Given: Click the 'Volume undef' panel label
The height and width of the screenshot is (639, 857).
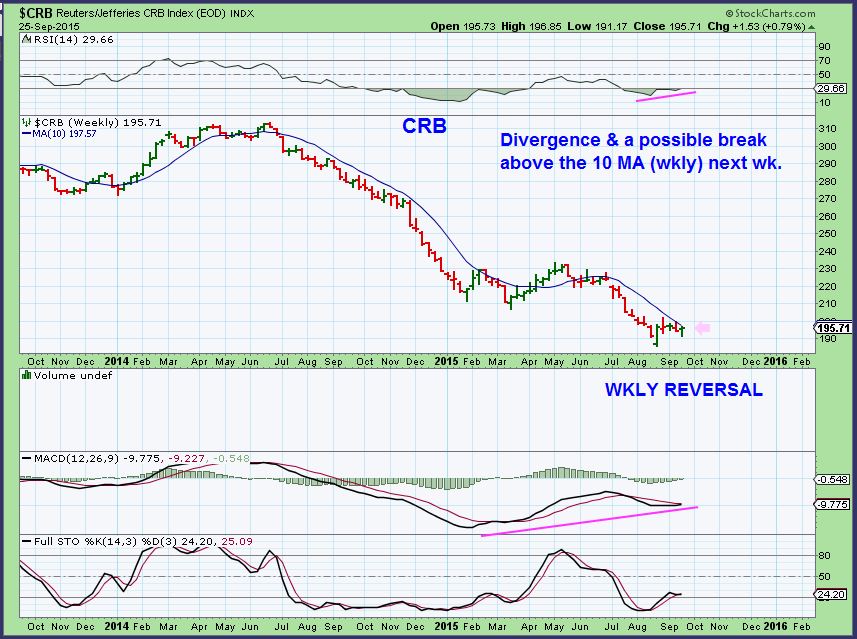Looking at the screenshot, I should (x=73, y=376).
